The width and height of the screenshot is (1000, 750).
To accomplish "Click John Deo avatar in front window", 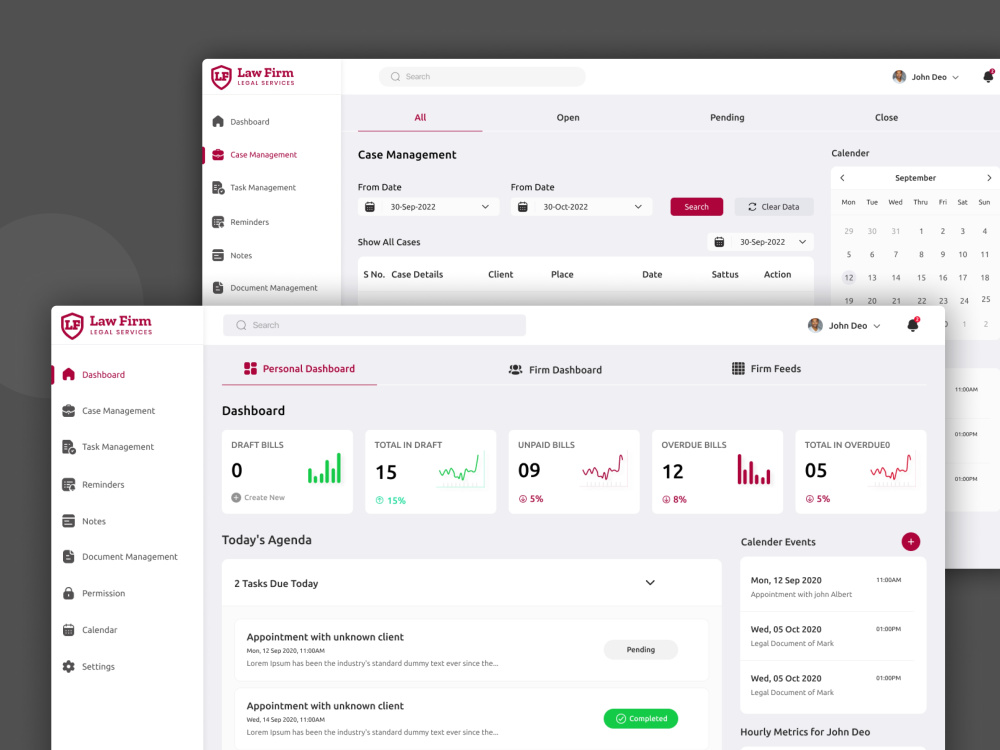I will 815,325.
